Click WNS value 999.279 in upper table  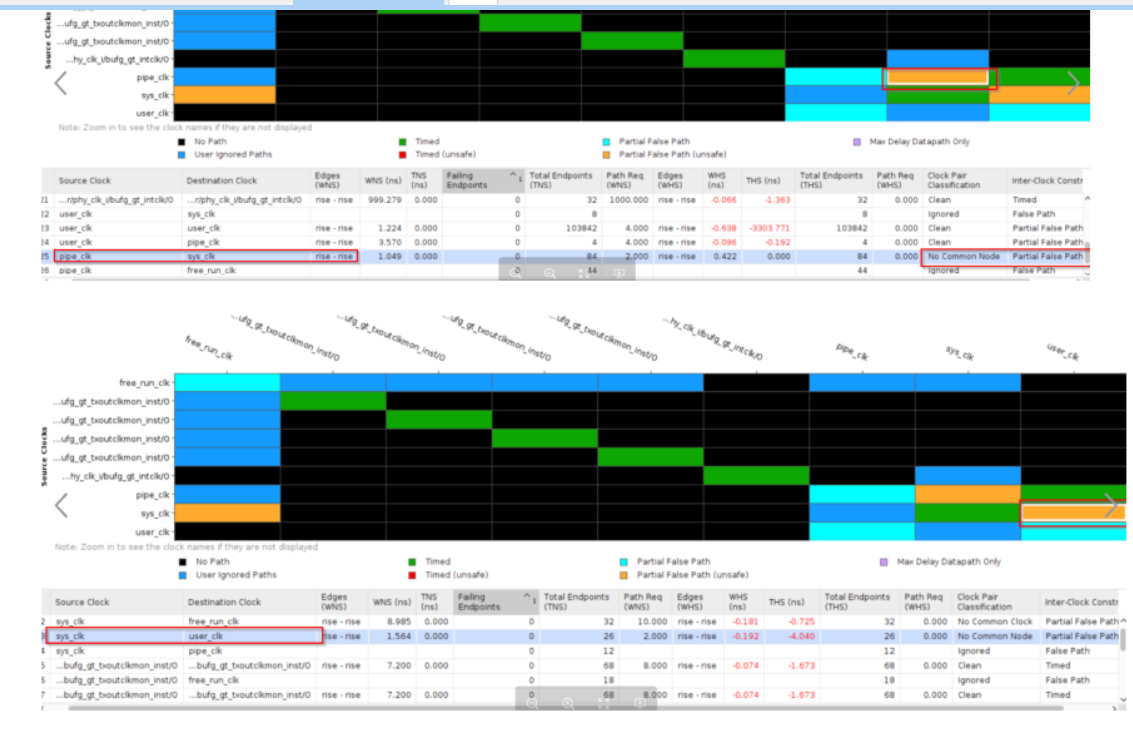(x=384, y=200)
